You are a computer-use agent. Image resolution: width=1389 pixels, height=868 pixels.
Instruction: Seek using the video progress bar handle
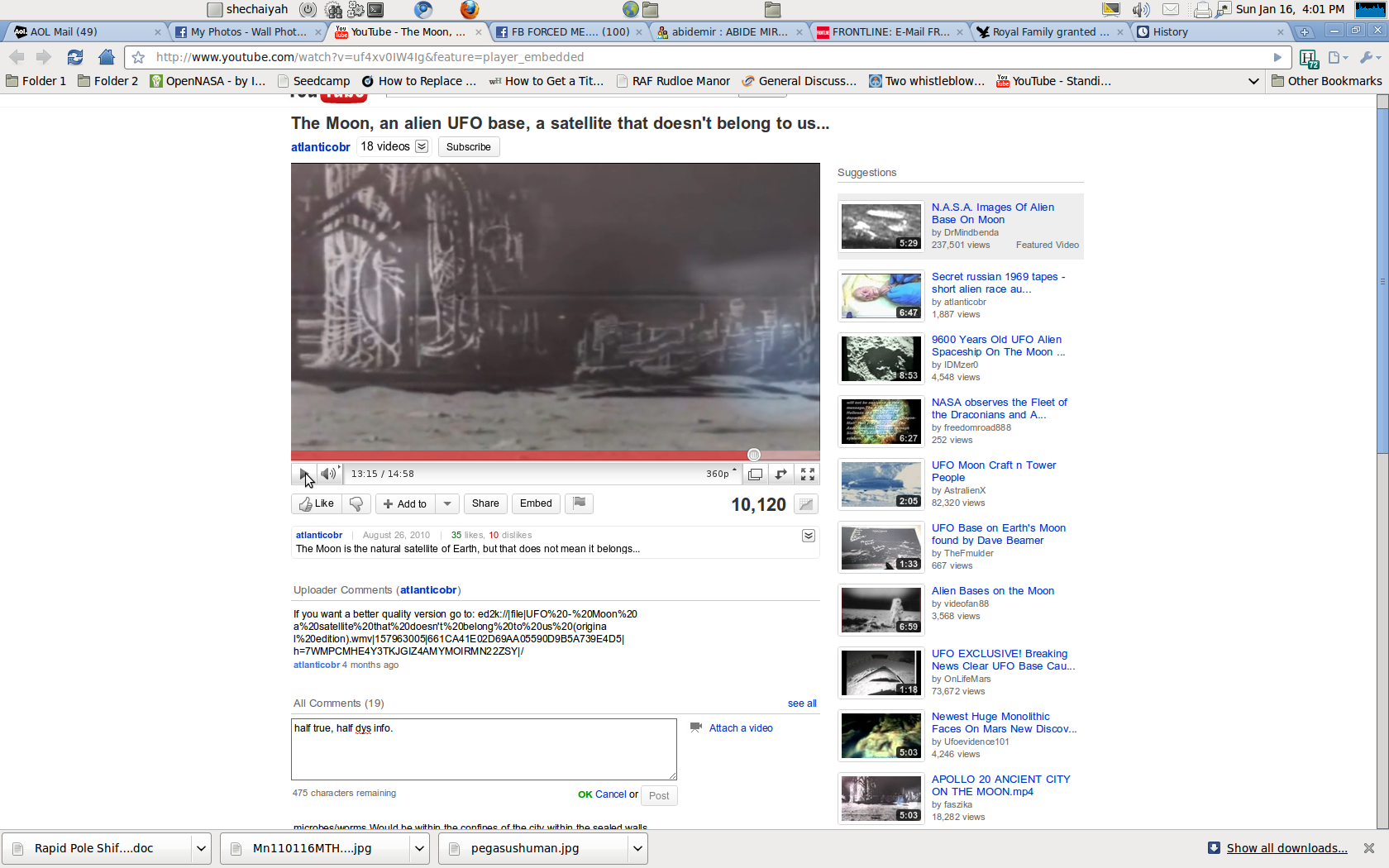tap(753, 455)
